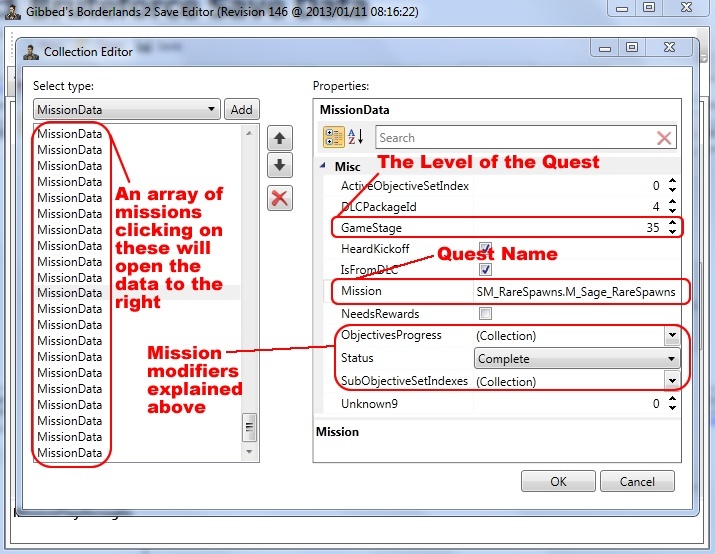Viewport: 715px width, 554px height.
Task: Remove selected MissionData with red X
Action: point(280,198)
